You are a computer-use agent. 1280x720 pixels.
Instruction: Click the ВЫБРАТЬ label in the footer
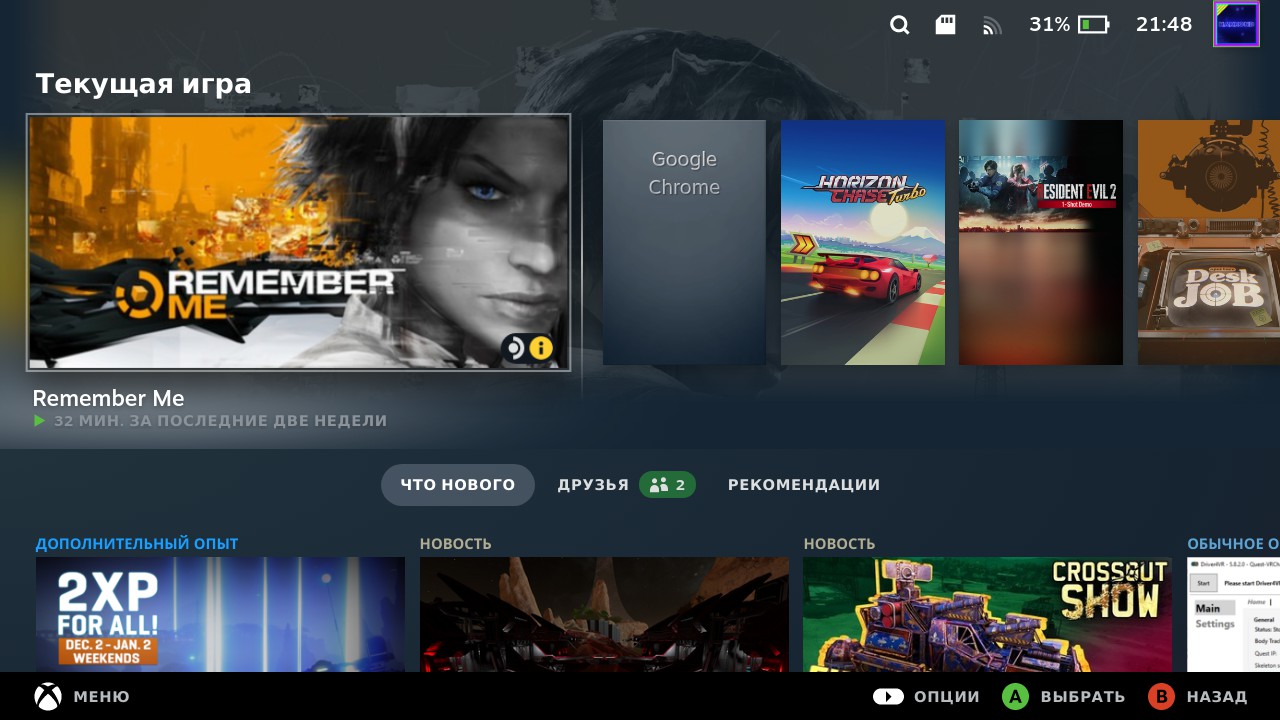pyautogui.click(x=1083, y=697)
